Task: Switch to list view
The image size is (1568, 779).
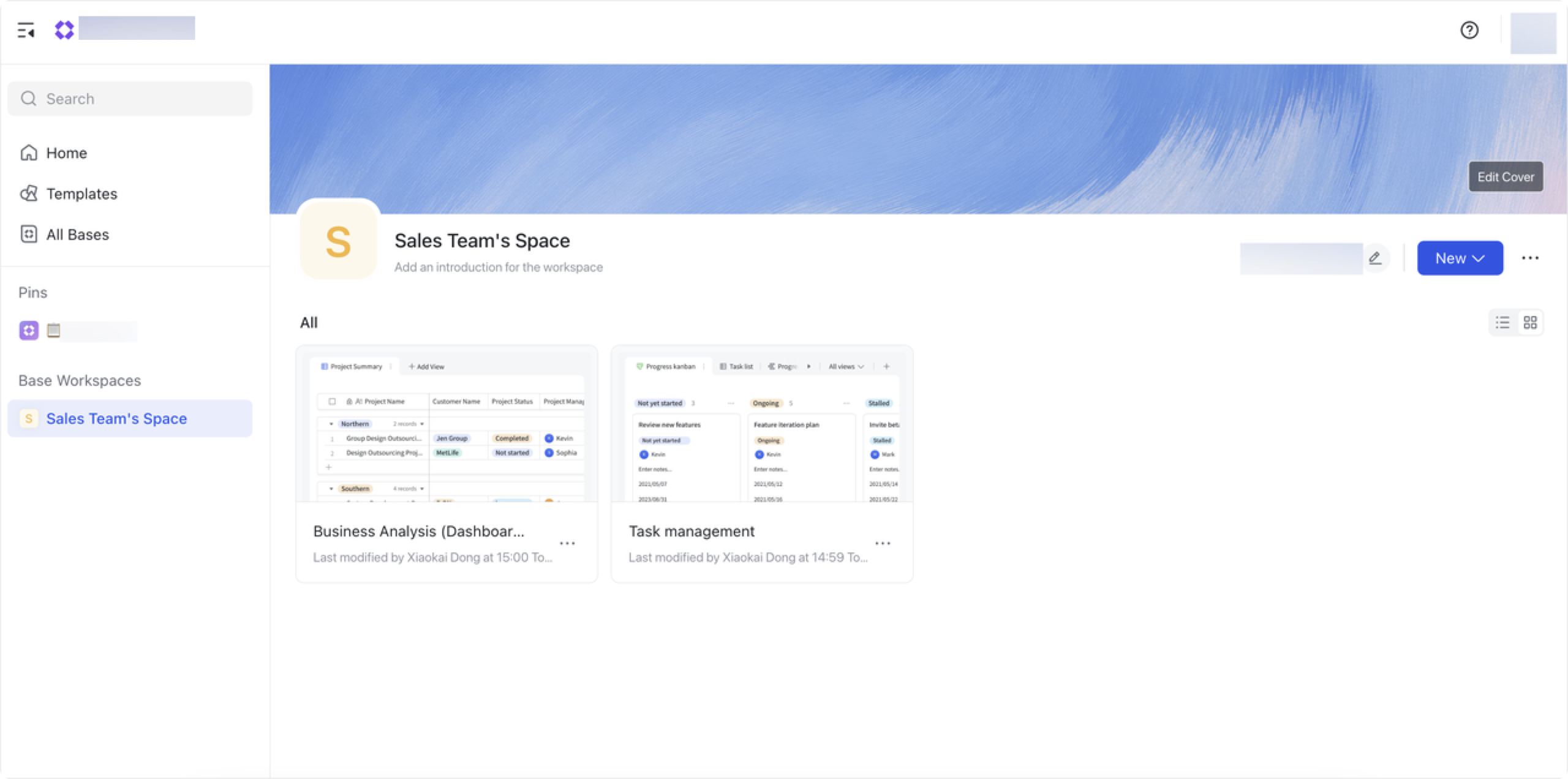Action: tap(1502, 322)
